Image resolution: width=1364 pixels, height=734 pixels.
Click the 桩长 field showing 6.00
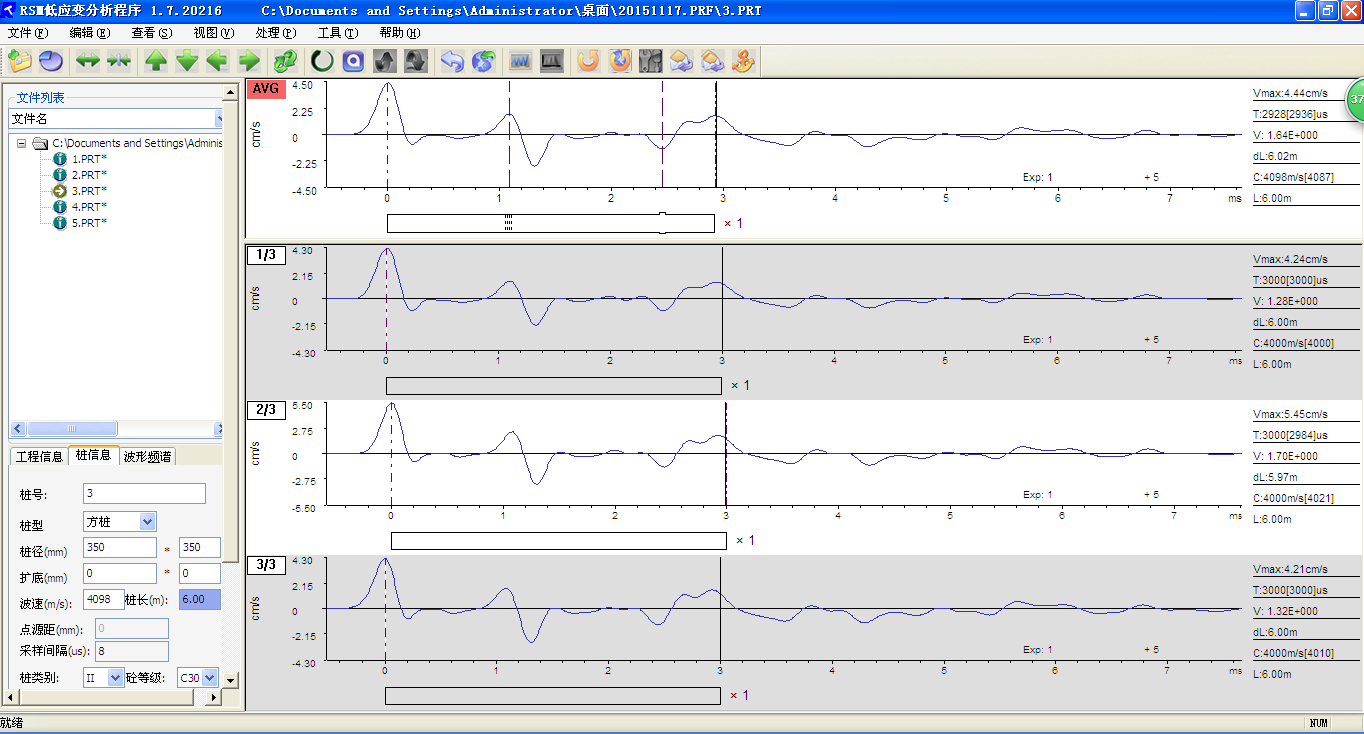(x=199, y=599)
